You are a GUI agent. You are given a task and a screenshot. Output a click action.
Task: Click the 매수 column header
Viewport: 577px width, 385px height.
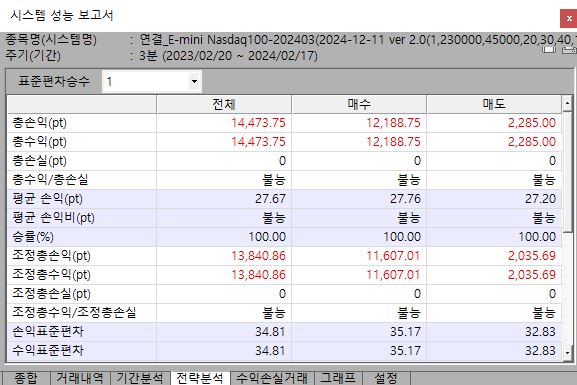point(359,104)
